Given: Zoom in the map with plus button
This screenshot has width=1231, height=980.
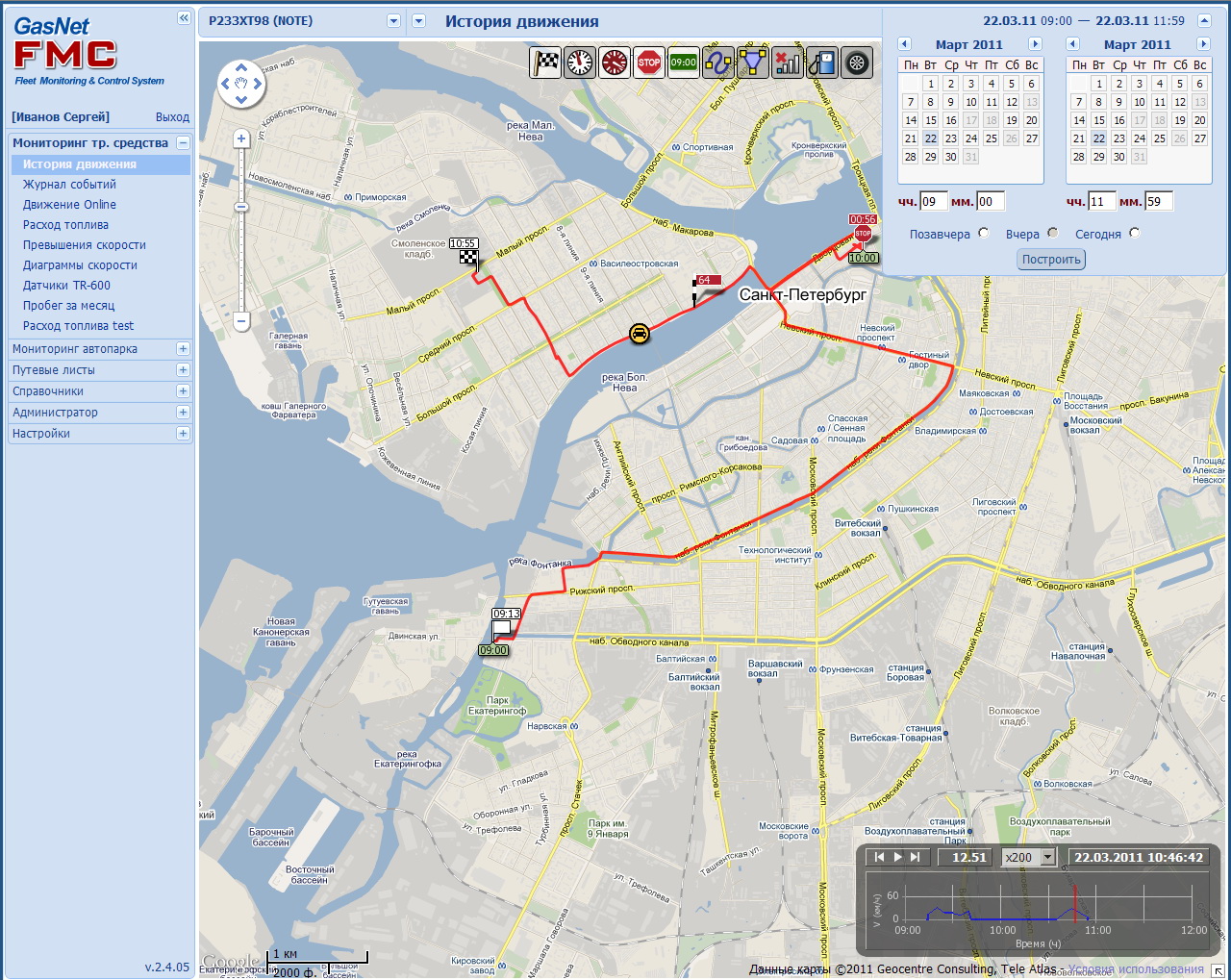Looking at the screenshot, I should [241, 139].
